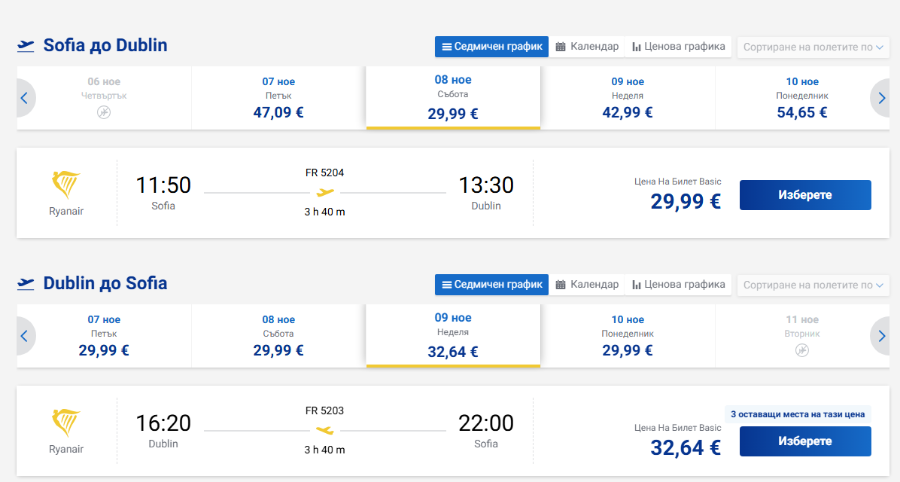Click next week arrow for Dublin to Sofia
Screen dimensions: 900x482
[880, 336]
